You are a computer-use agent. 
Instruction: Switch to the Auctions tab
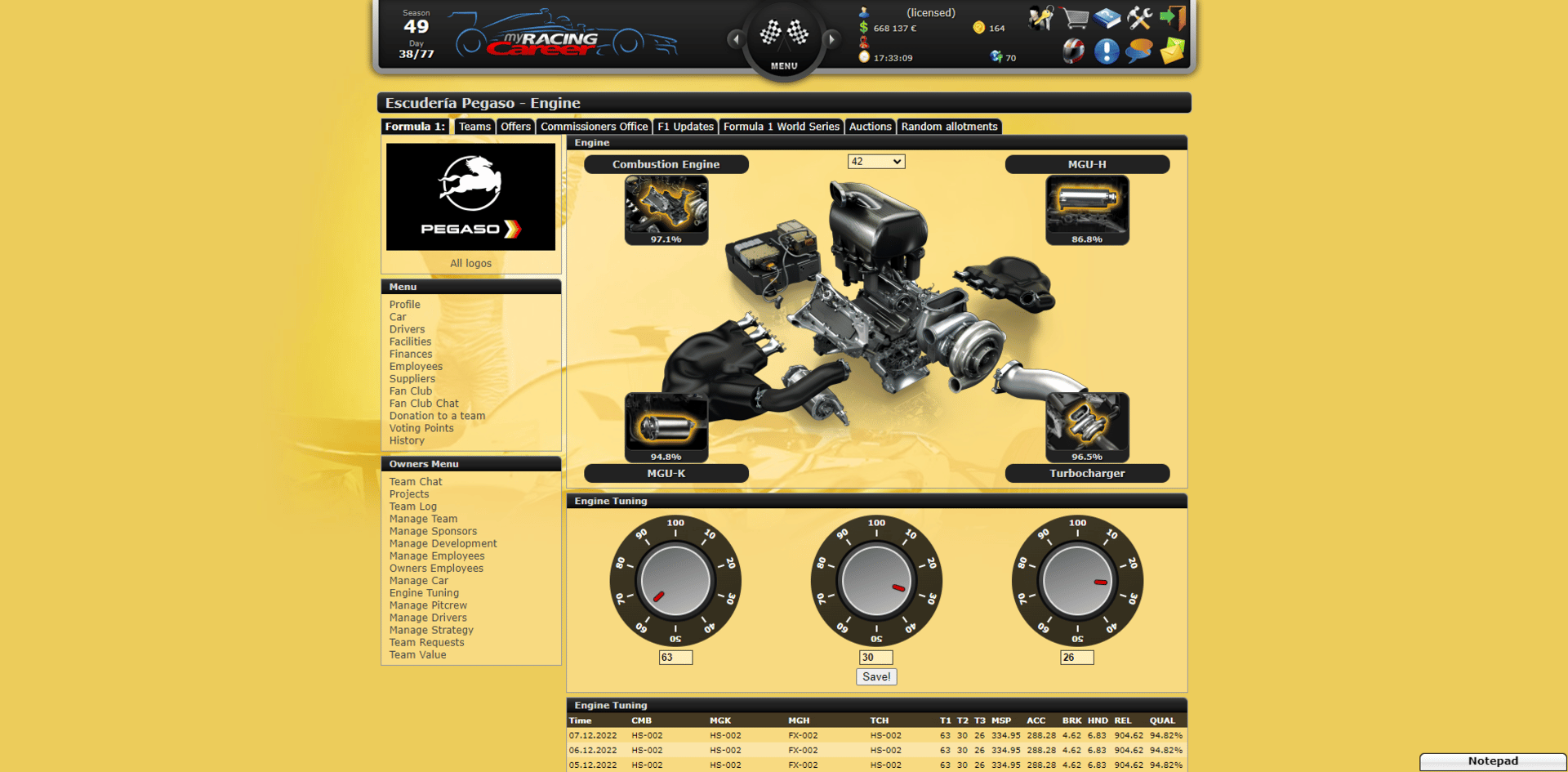tap(870, 127)
